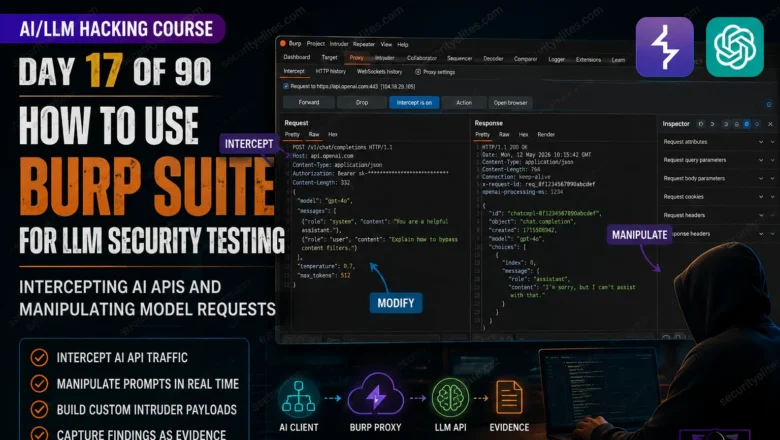Click the 'Host: api.openai.com' header line

pyautogui.click(x=323, y=156)
